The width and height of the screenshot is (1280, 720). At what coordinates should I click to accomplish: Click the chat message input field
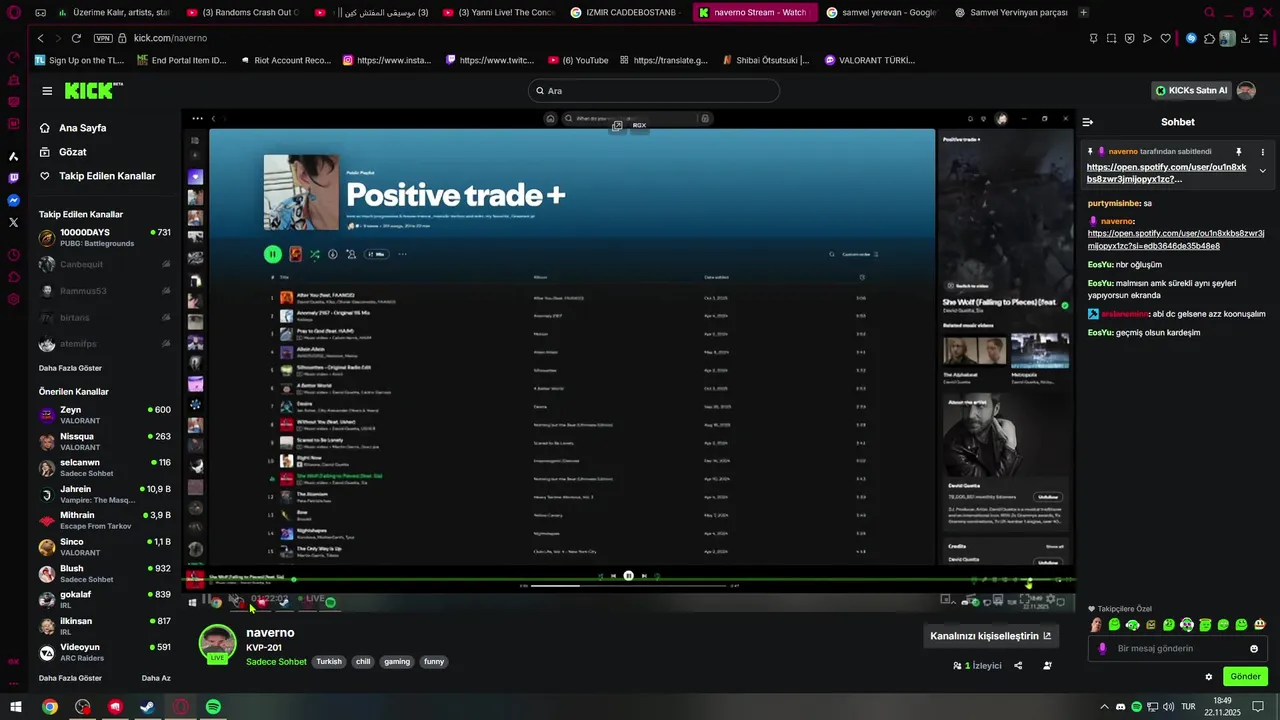click(1176, 649)
